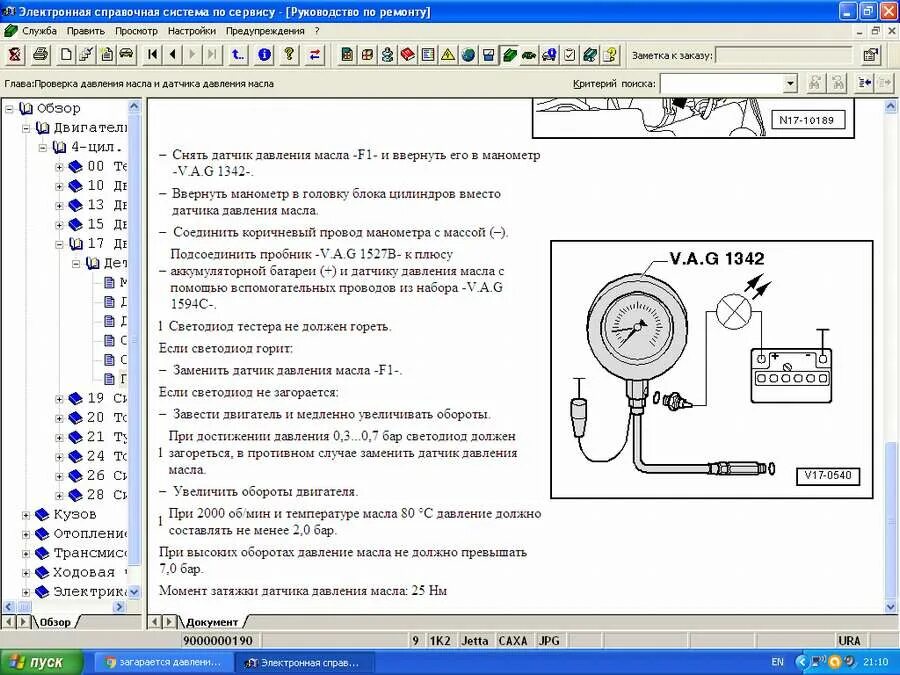Click the document pane vertical scrollbar thumb
Image resolution: width=900 pixels, height=675 pixels.
coord(891,521)
